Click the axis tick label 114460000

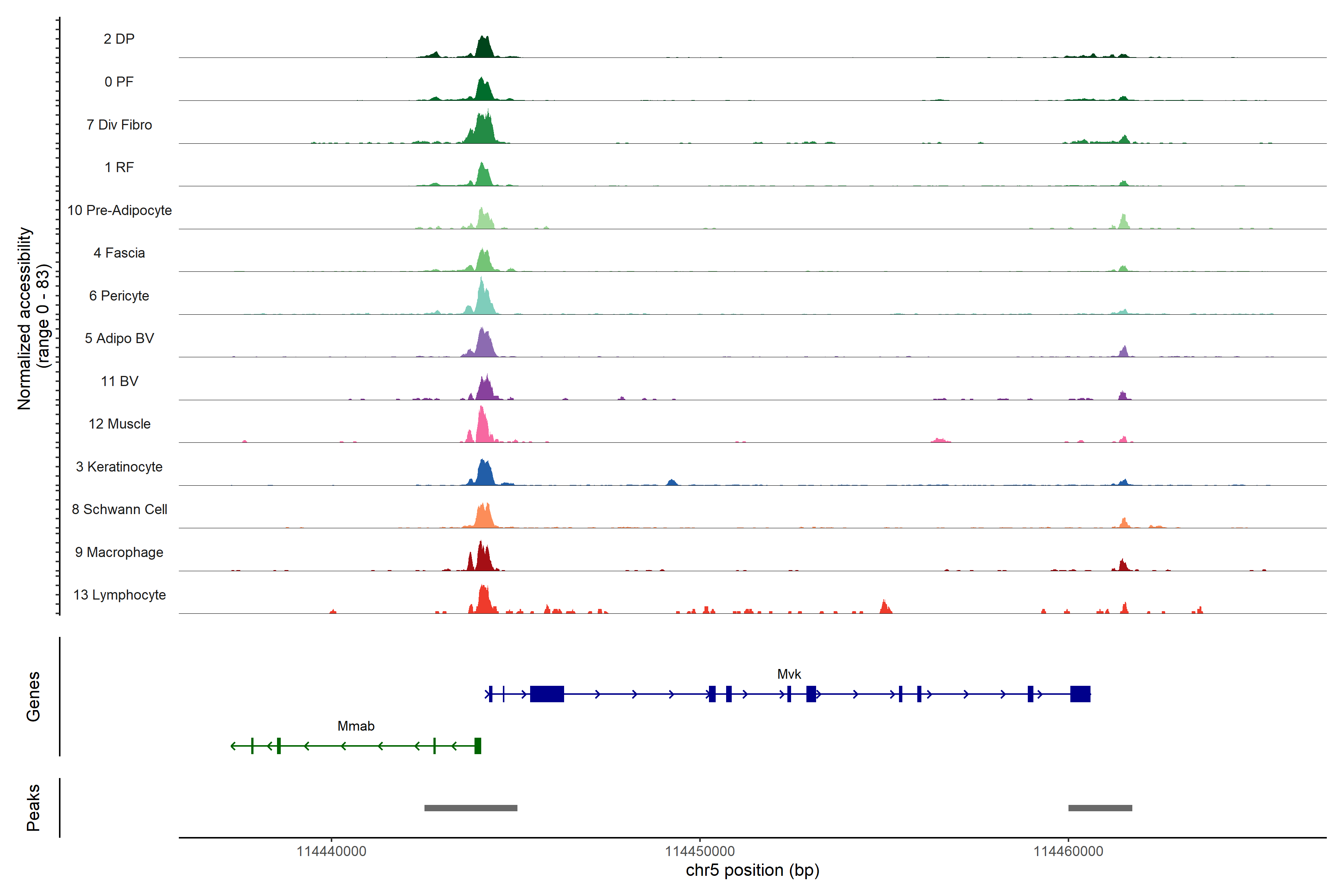1068,852
